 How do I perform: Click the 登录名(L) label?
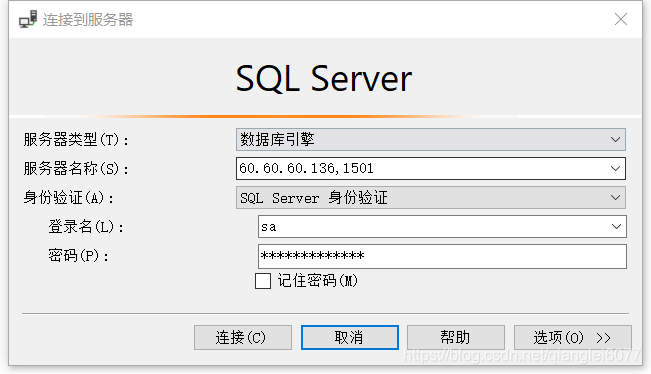[86, 227]
